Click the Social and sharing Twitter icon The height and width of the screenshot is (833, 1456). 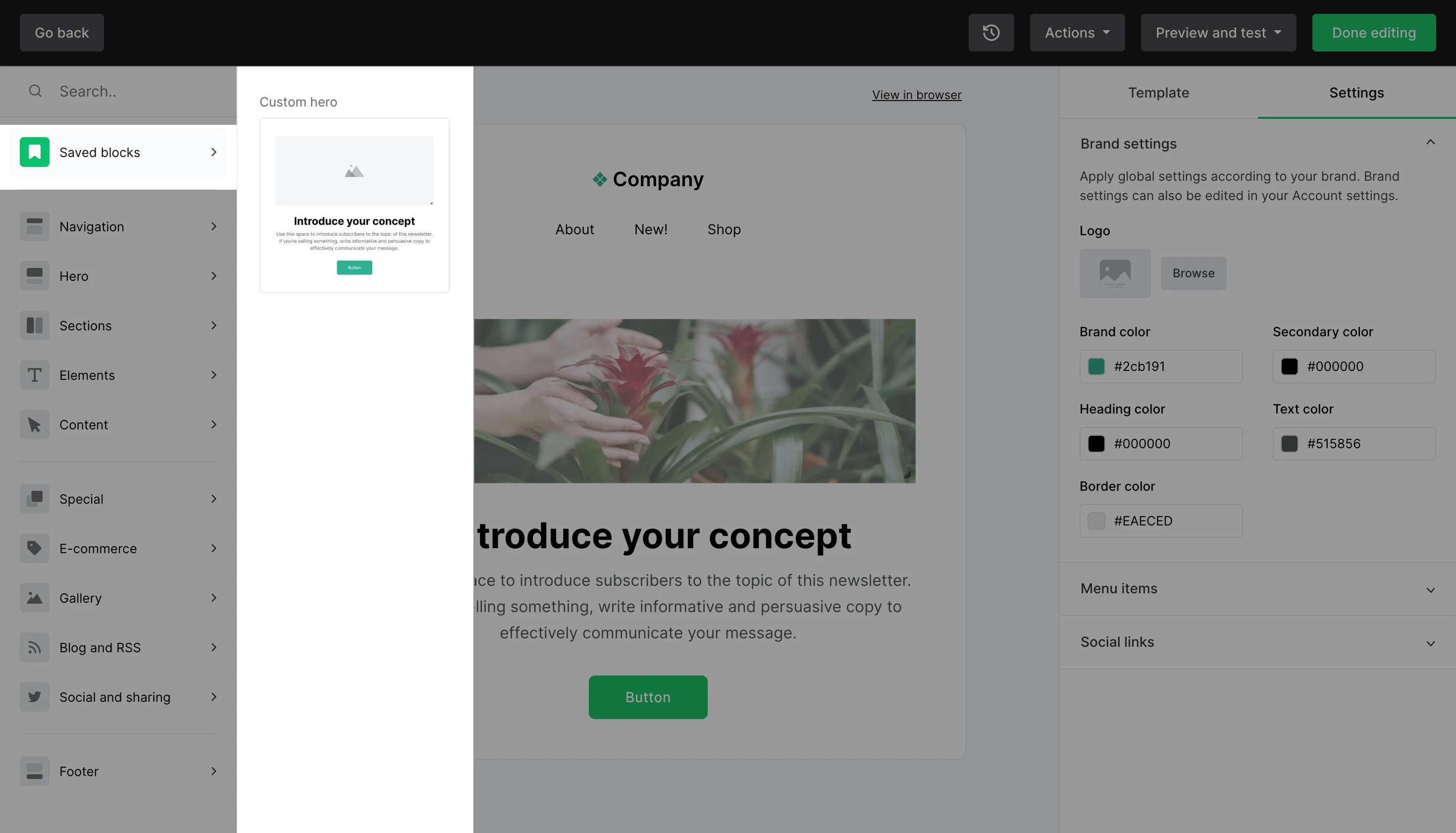coord(34,697)
